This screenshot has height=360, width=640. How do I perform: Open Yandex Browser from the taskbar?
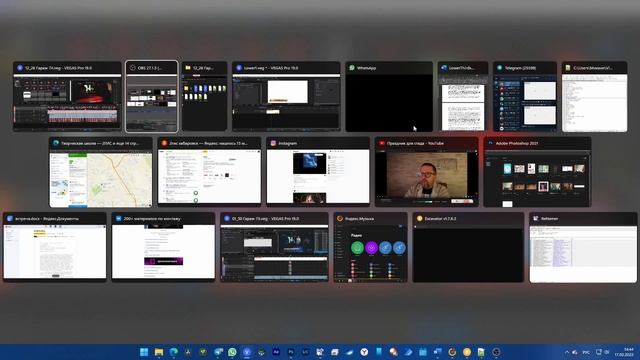pyautogui.click(x=364, y=352)
